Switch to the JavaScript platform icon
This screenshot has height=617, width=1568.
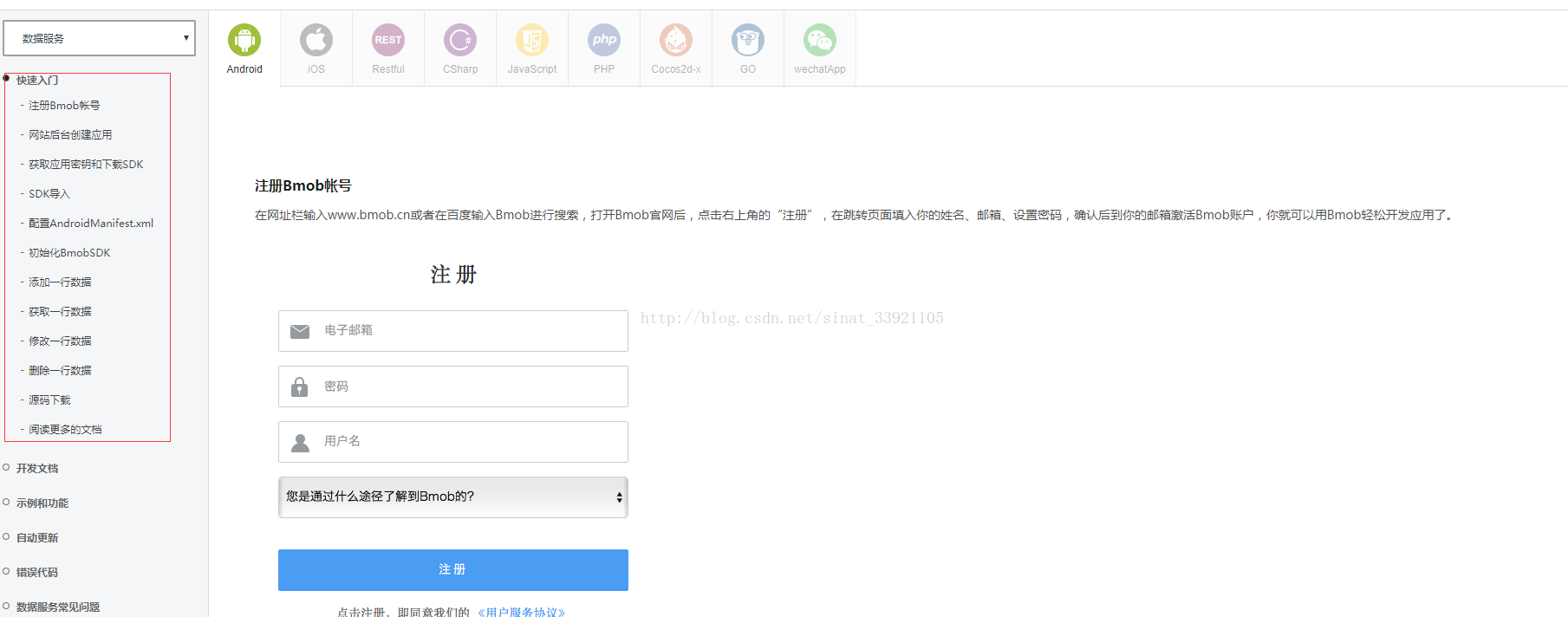[x=532, y=40]
